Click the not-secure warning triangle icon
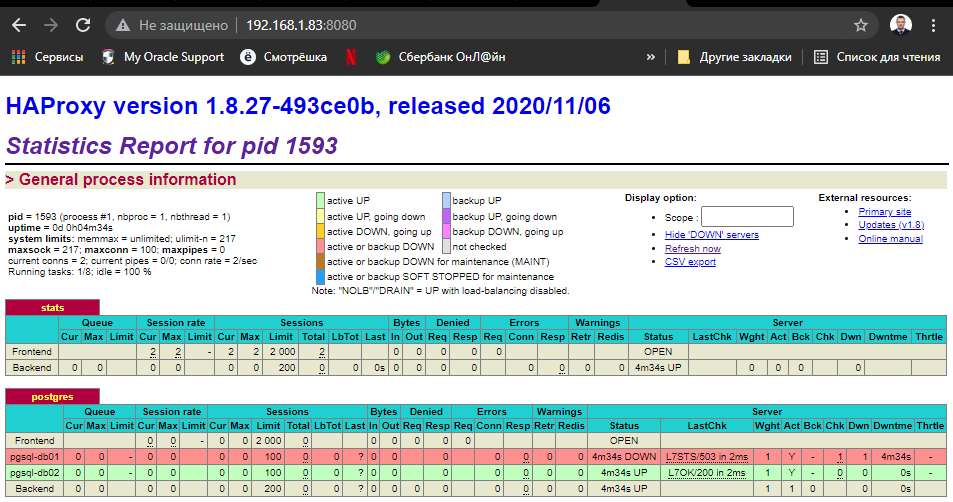Image resolution: width=953 pixels, height=502 pixels. coord(123,25)
